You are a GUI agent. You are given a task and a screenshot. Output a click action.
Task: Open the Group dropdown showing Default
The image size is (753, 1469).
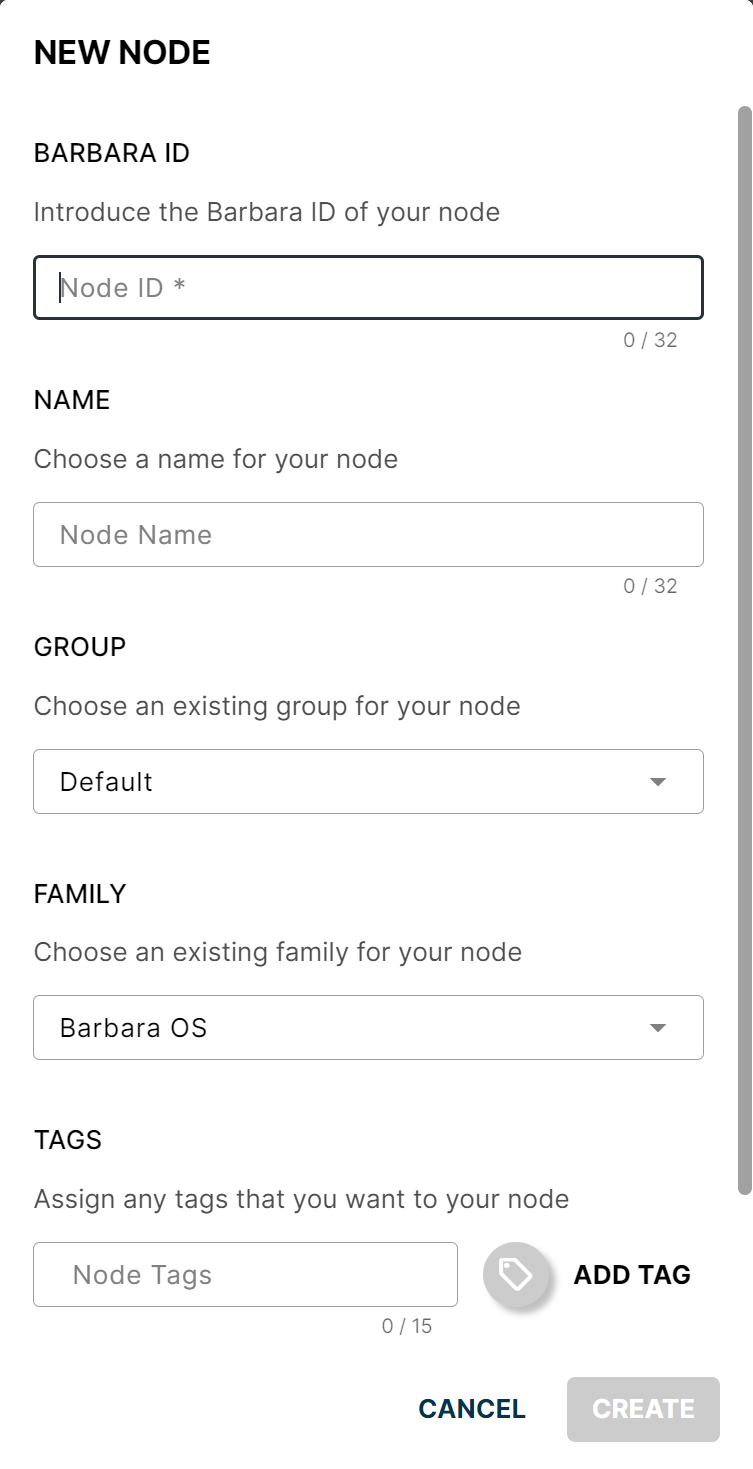coord(368,781)
